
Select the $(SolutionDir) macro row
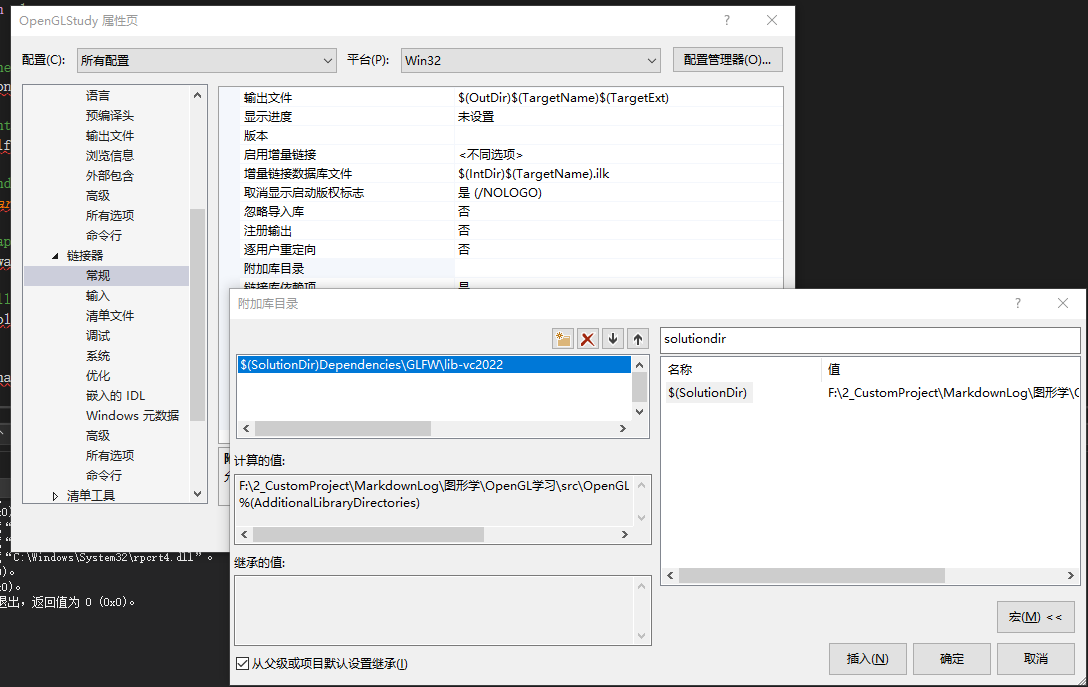tap(708, 393)
